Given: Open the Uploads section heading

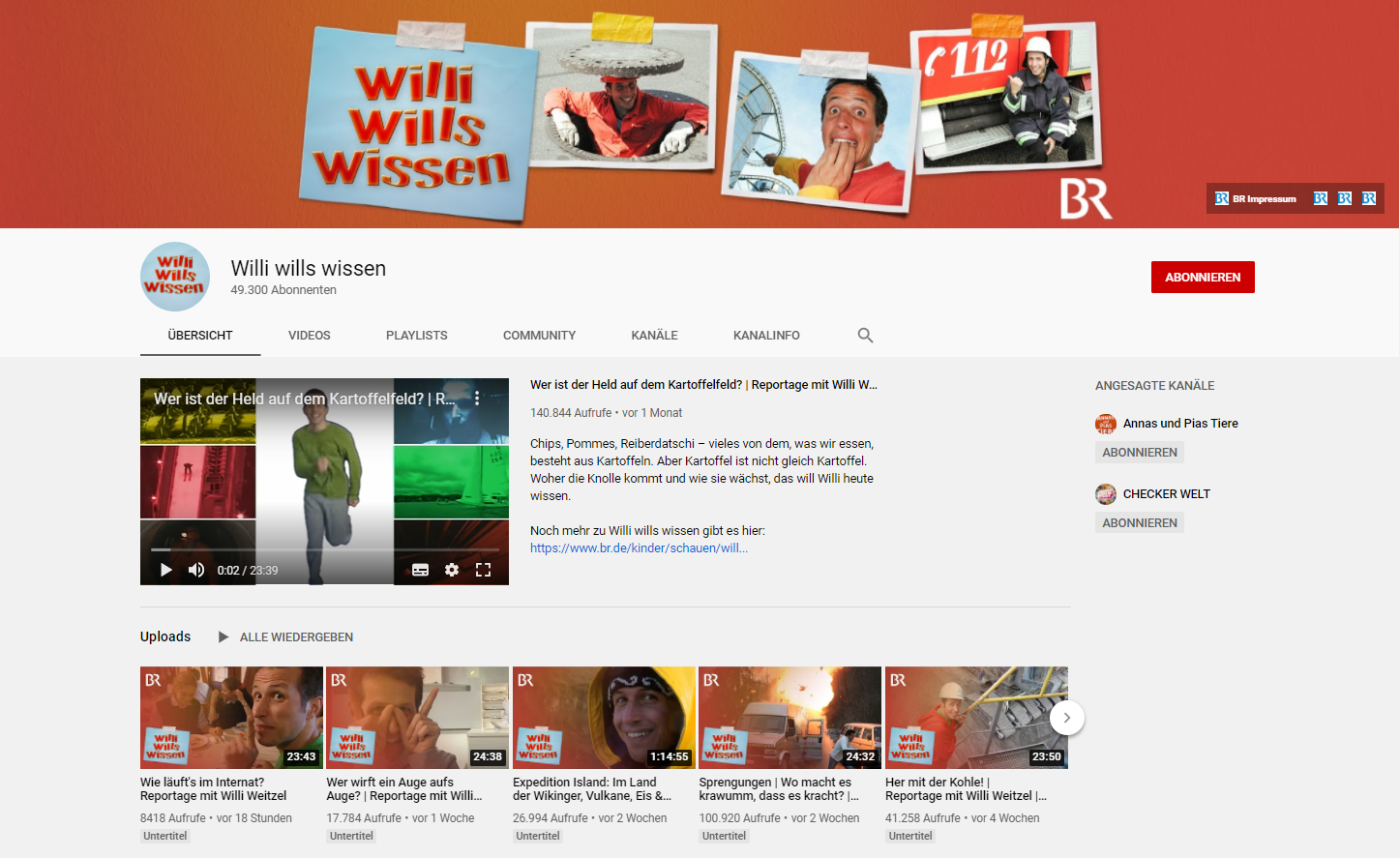Looking at the screenshot, I should click(165, 636).
